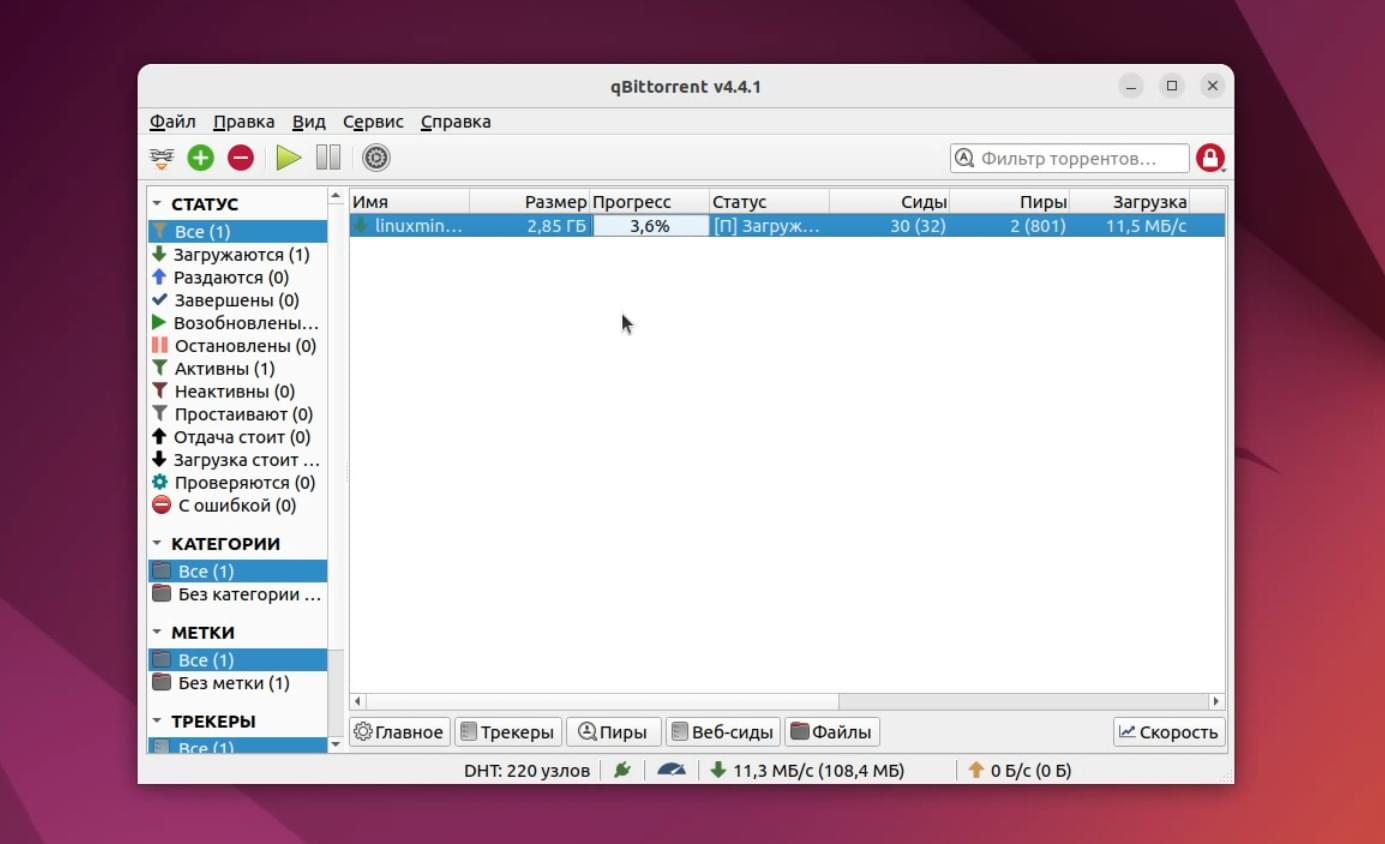Select Без метки (1) filter
The height and width of the screenshot is (844, 1385).
238,683
